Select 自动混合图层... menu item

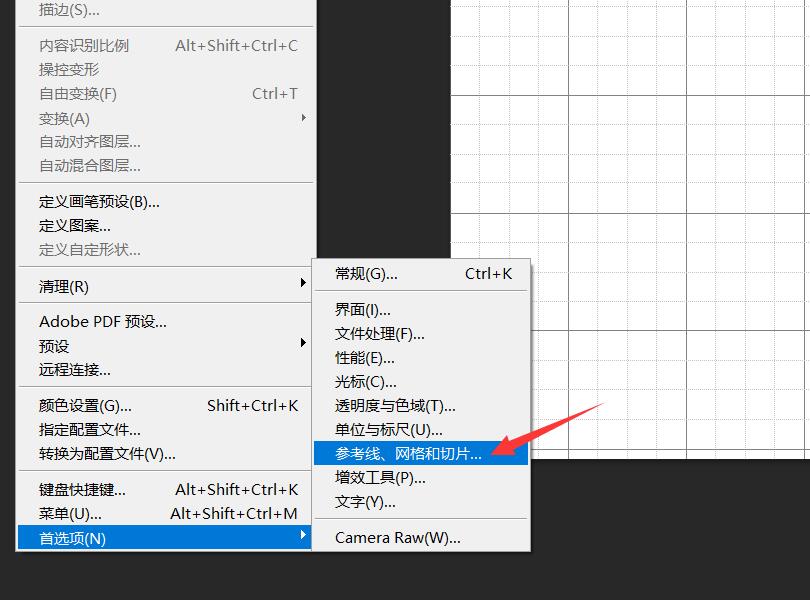[166, 165]
